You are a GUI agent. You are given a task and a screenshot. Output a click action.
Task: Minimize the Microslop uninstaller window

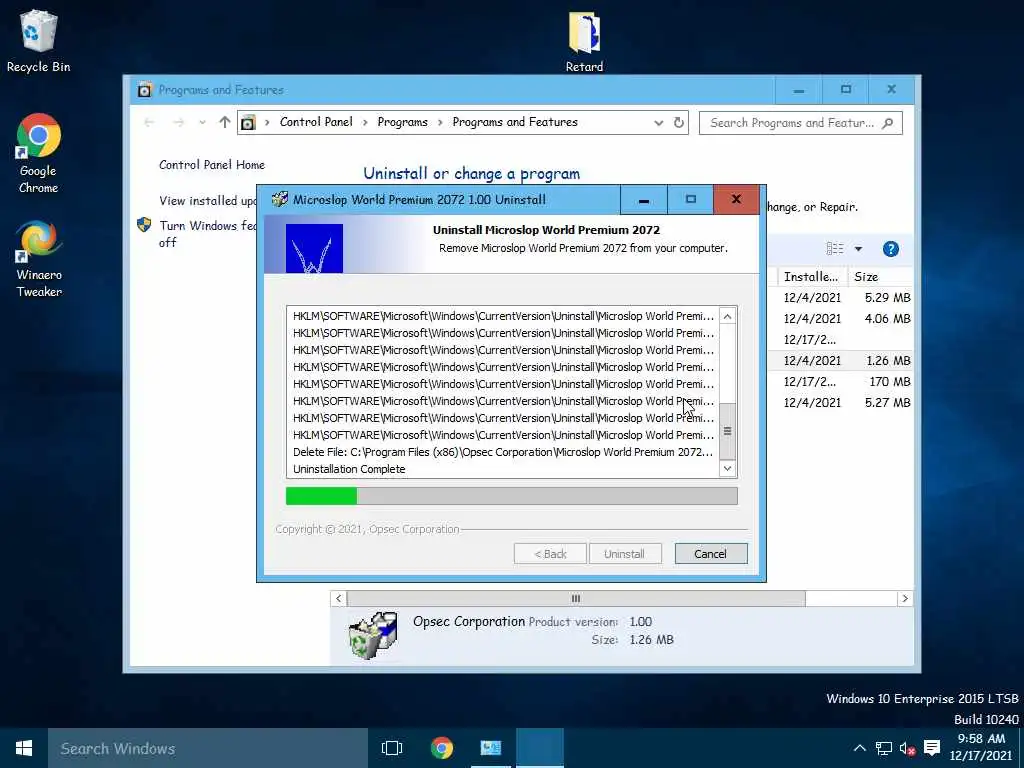[x=643, y=200]
